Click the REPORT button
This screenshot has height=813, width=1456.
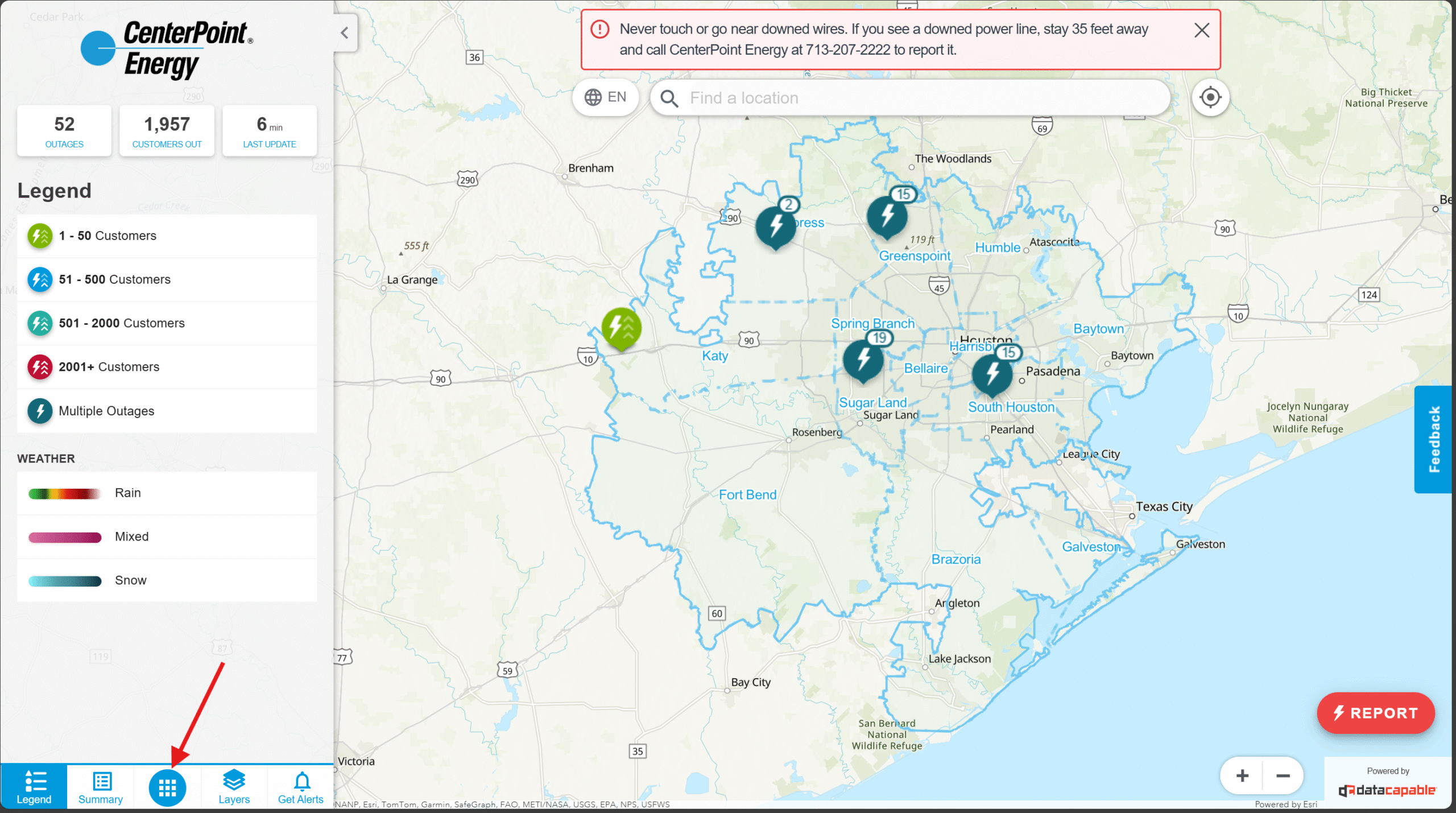tap(1375, 713)
